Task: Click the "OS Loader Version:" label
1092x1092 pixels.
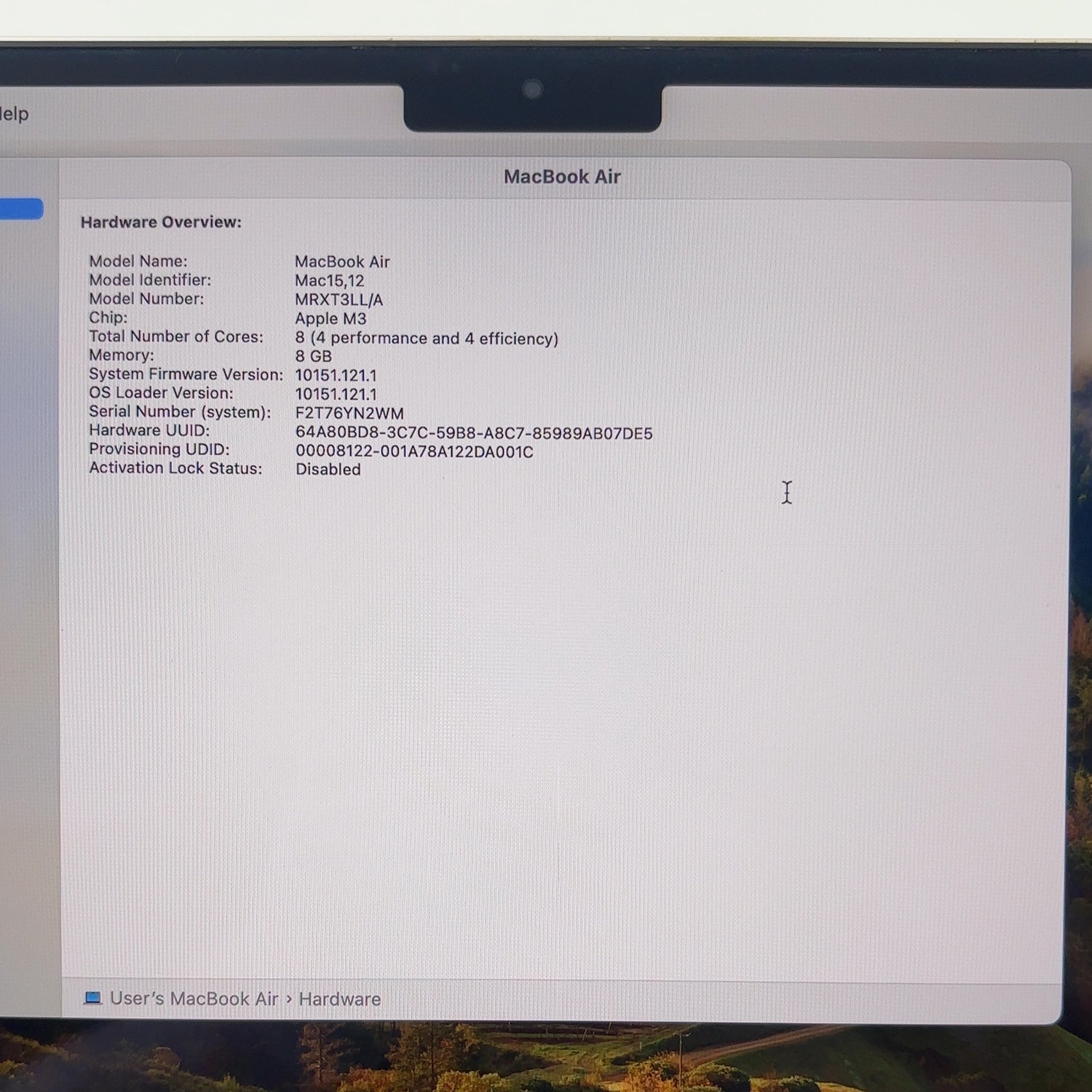Action: tap(161, 393)
